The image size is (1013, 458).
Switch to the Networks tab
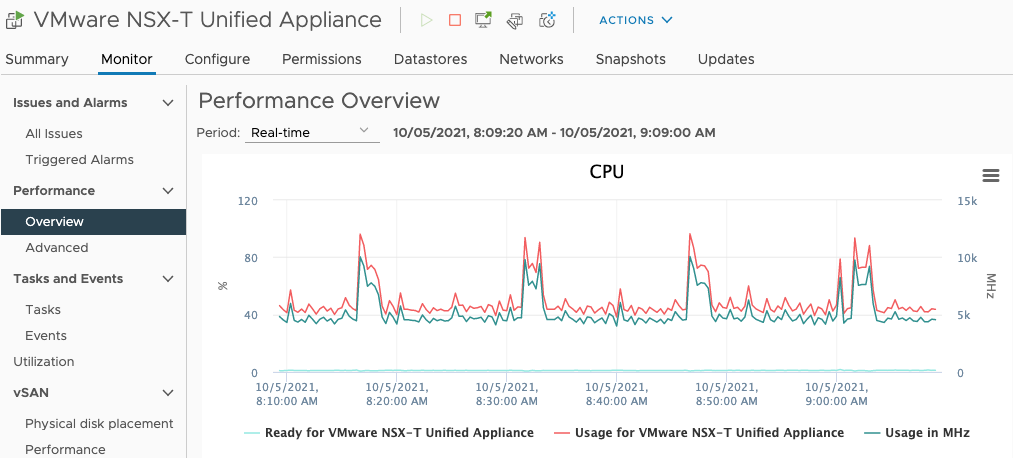[531, 59]
